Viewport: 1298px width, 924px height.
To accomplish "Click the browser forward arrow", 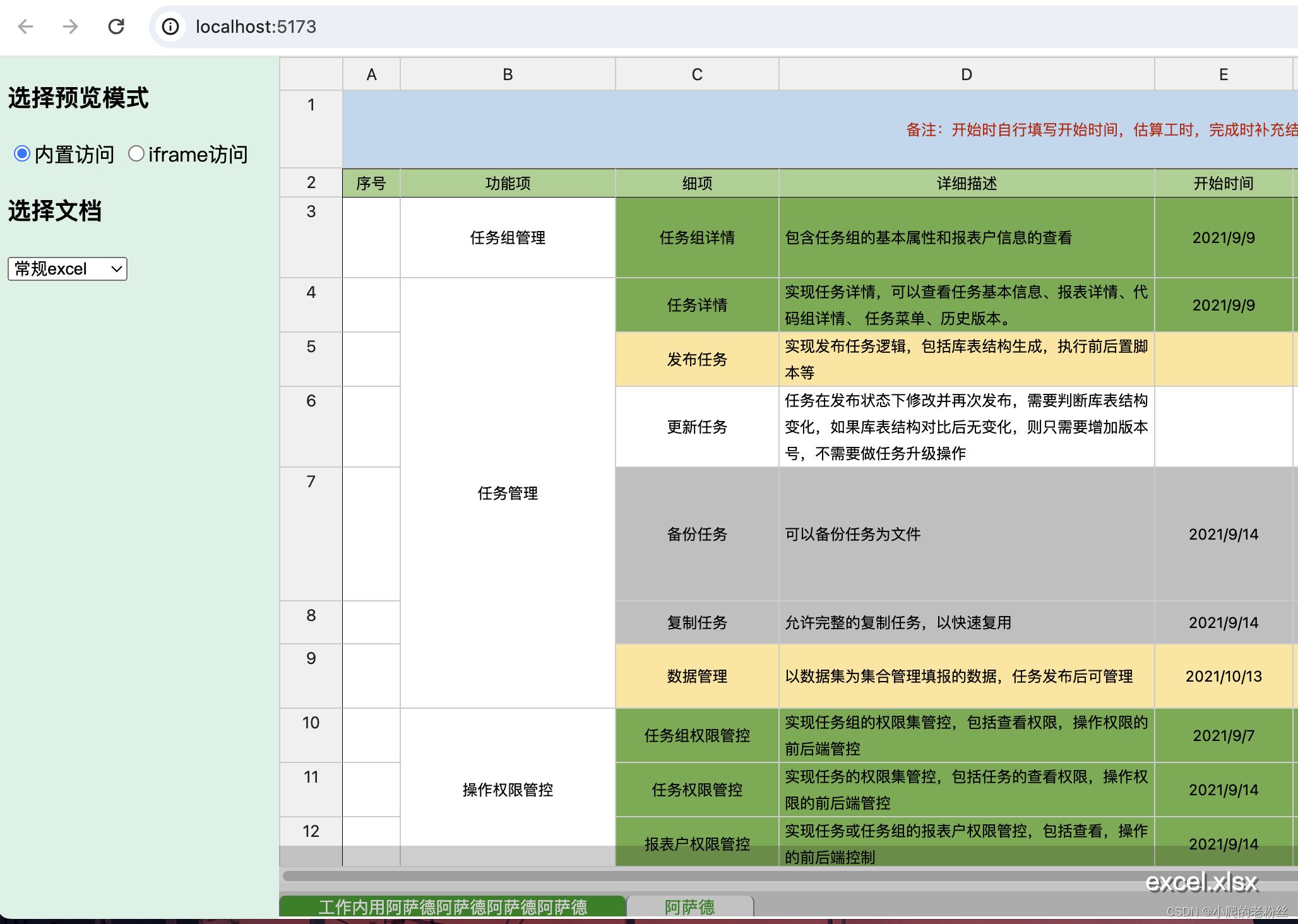I will click(71, 27).
